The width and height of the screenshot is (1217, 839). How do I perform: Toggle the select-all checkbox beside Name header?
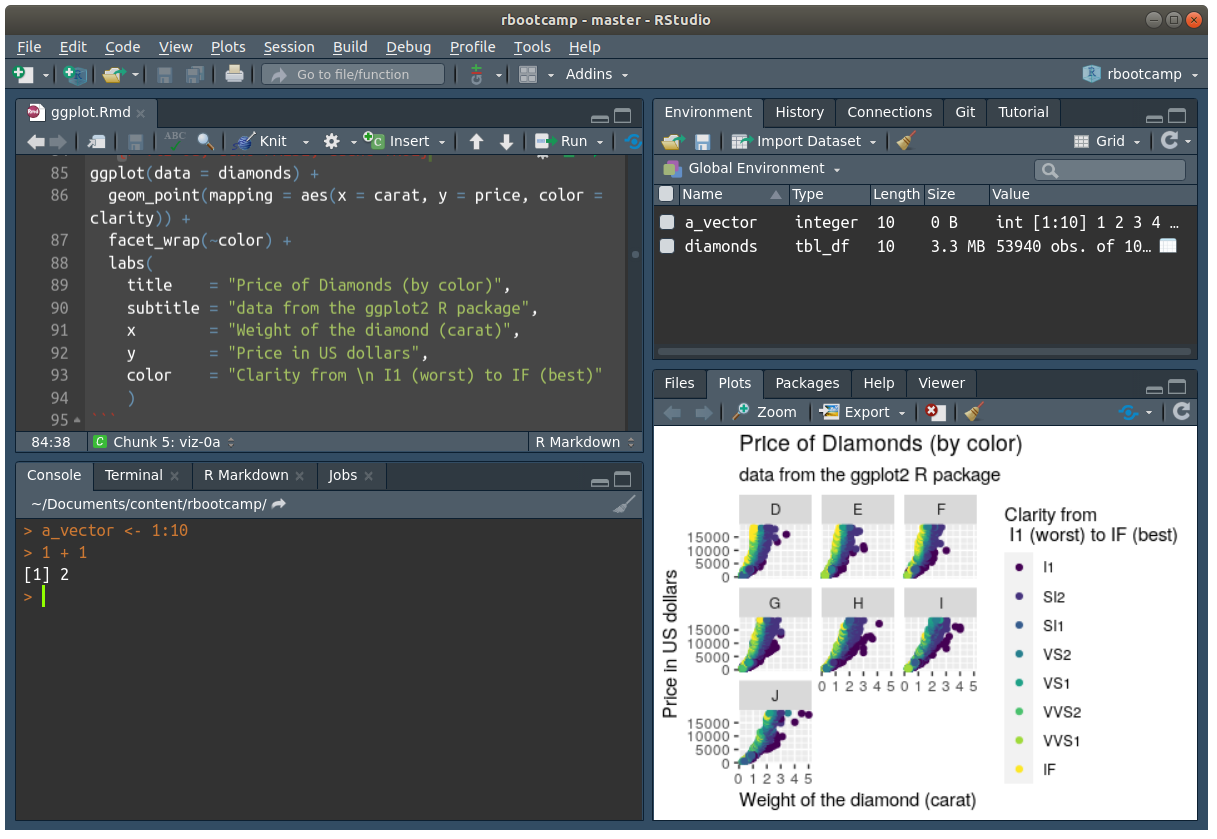[667, 194]
